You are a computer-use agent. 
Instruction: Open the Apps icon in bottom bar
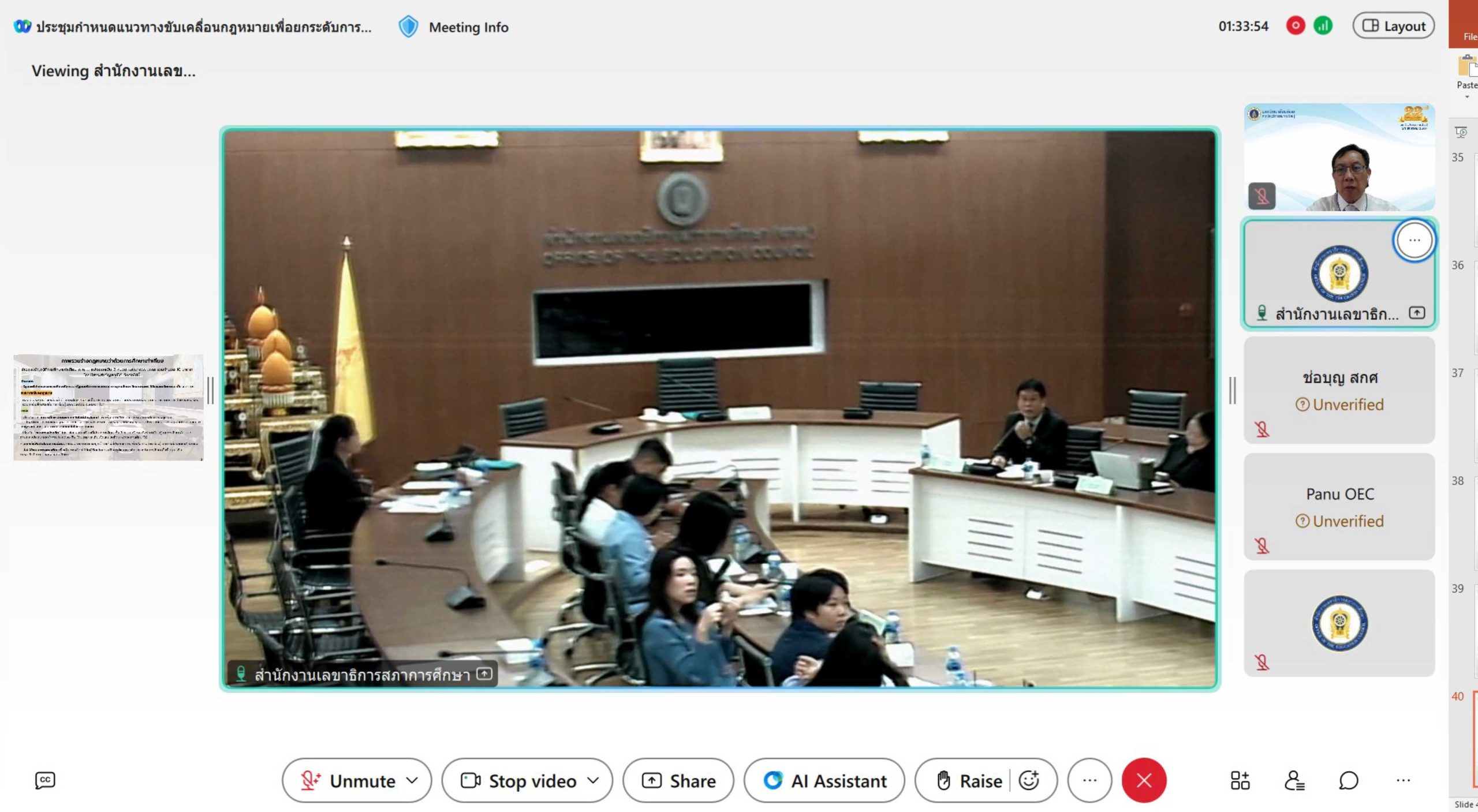1240,780
